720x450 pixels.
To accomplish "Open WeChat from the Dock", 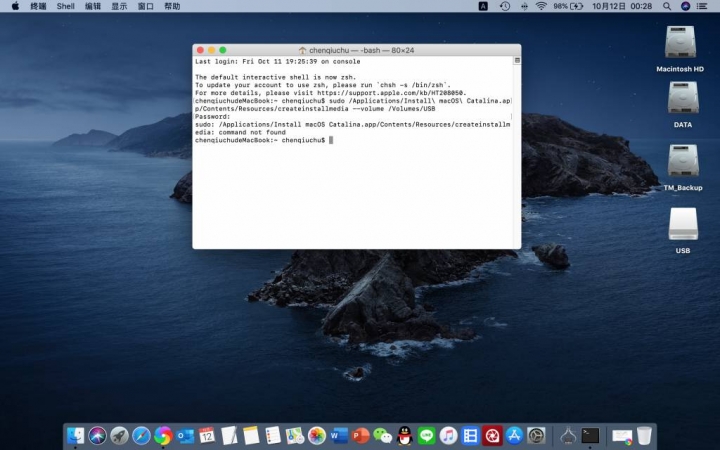I will pyautogui.click(x=382, y=435).
